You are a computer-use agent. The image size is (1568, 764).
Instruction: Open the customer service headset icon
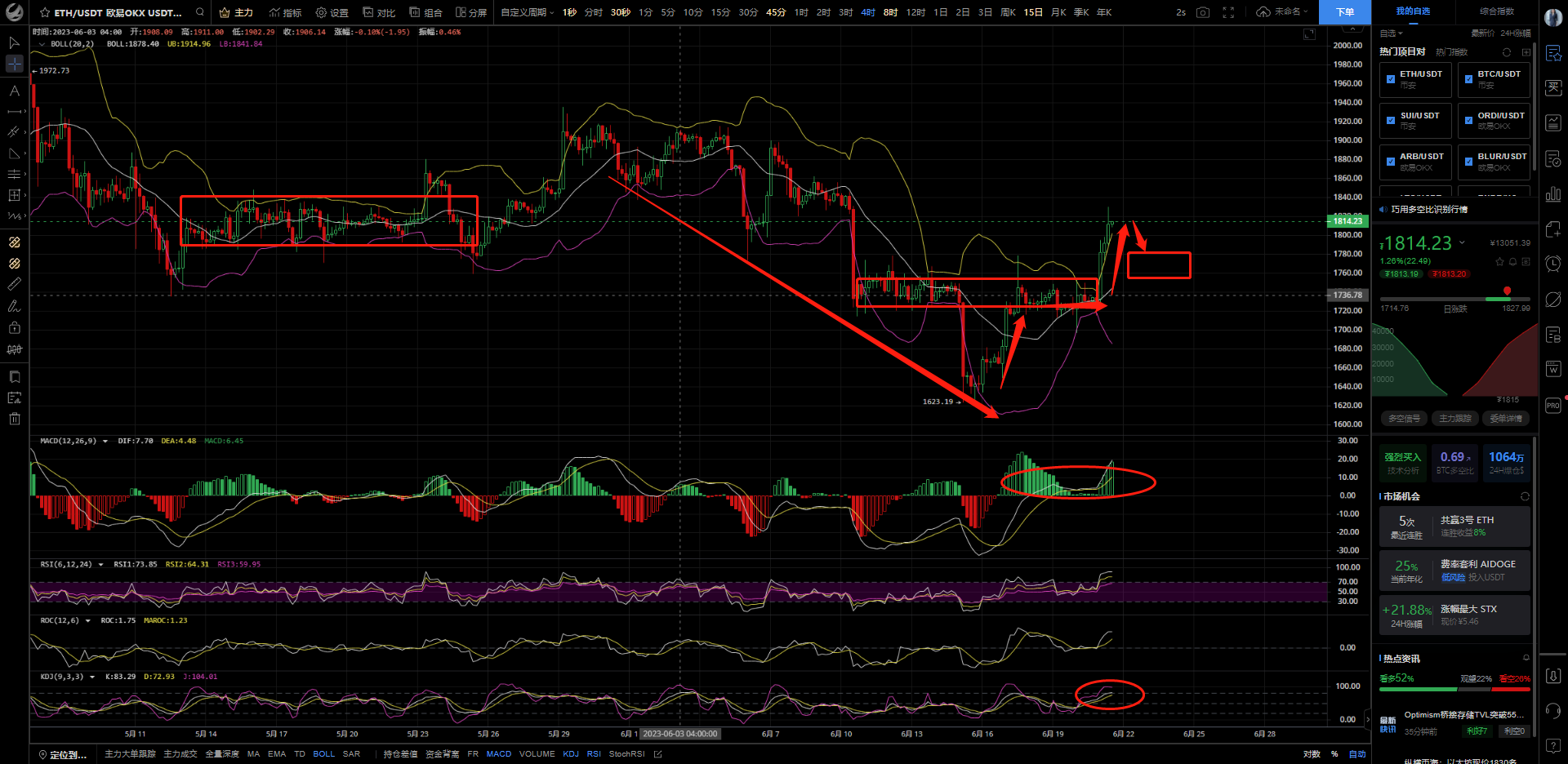(1553, 711)
